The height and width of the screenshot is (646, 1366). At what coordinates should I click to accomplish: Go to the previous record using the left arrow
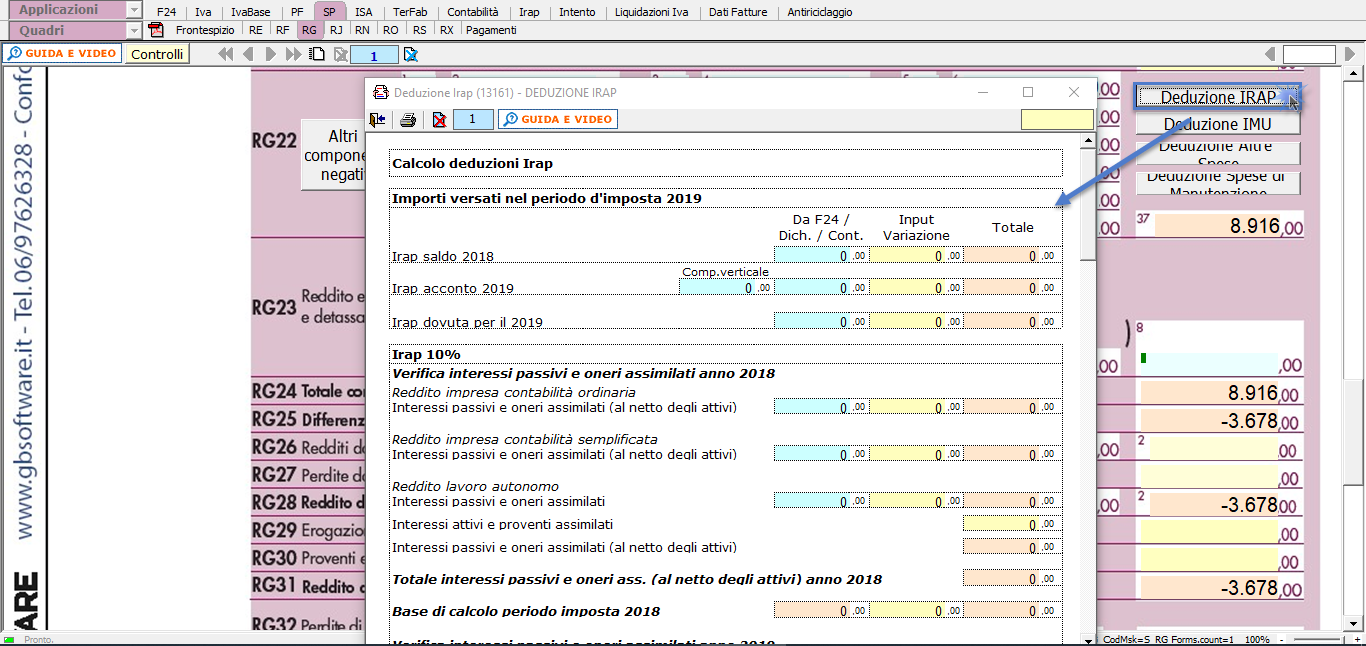click(x=248, y=54)
